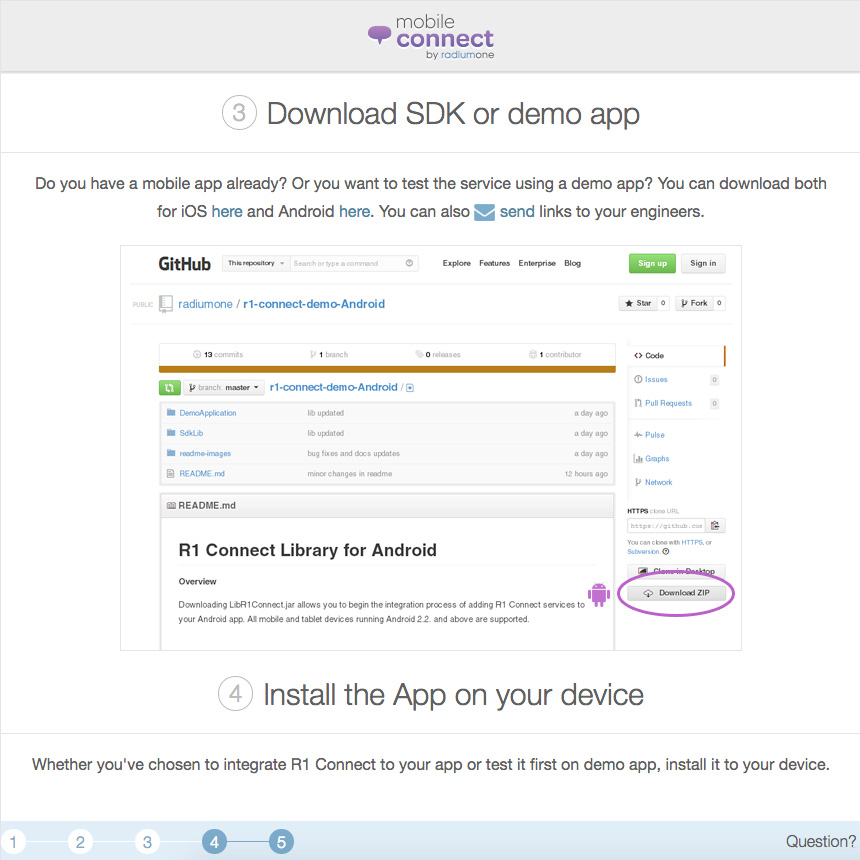The image size is (860, 860).
Task: Open the Features menu item
Action: pyautogui.click(x=494, y=263)
